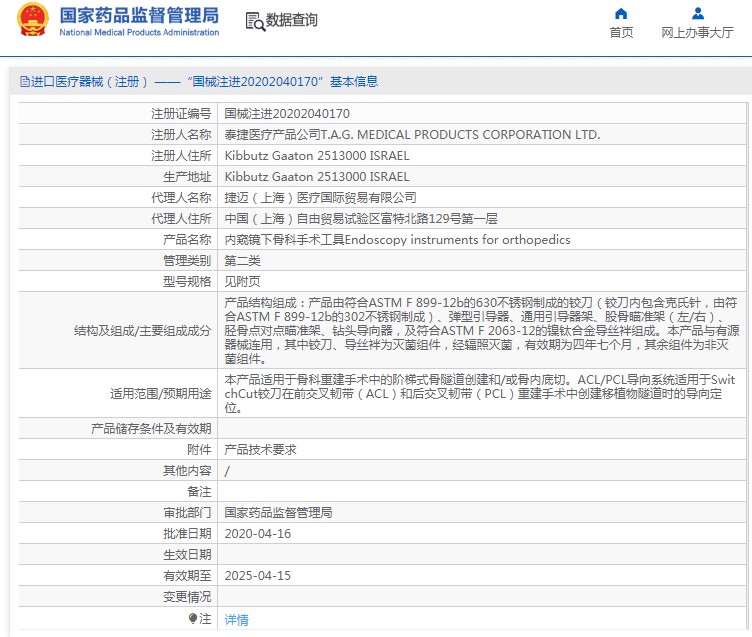Screen dimensions: 752x637
Task: Click the user icon above 网上办事大厅
Action: point(698,13)
